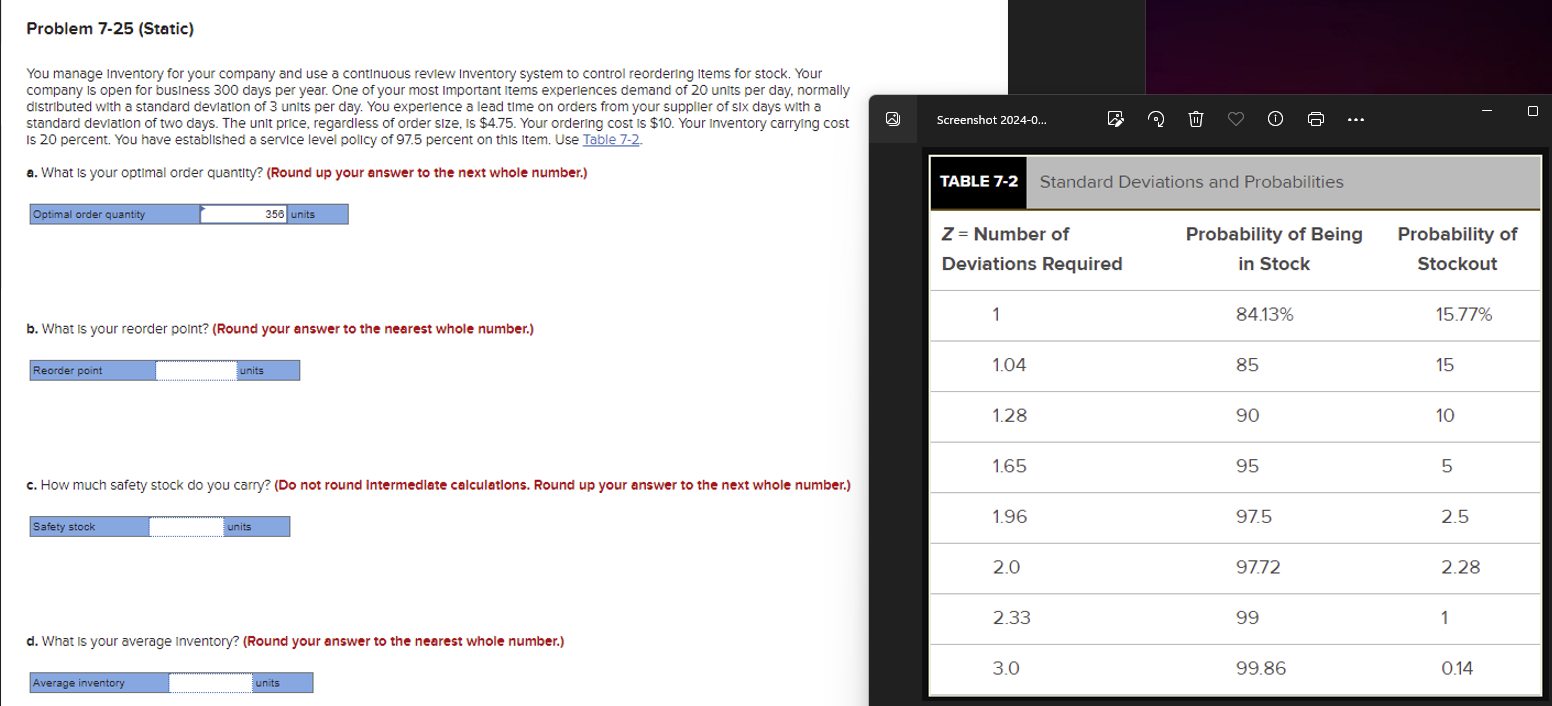Click the TABLE 7-2 header label

pos(976,182)
